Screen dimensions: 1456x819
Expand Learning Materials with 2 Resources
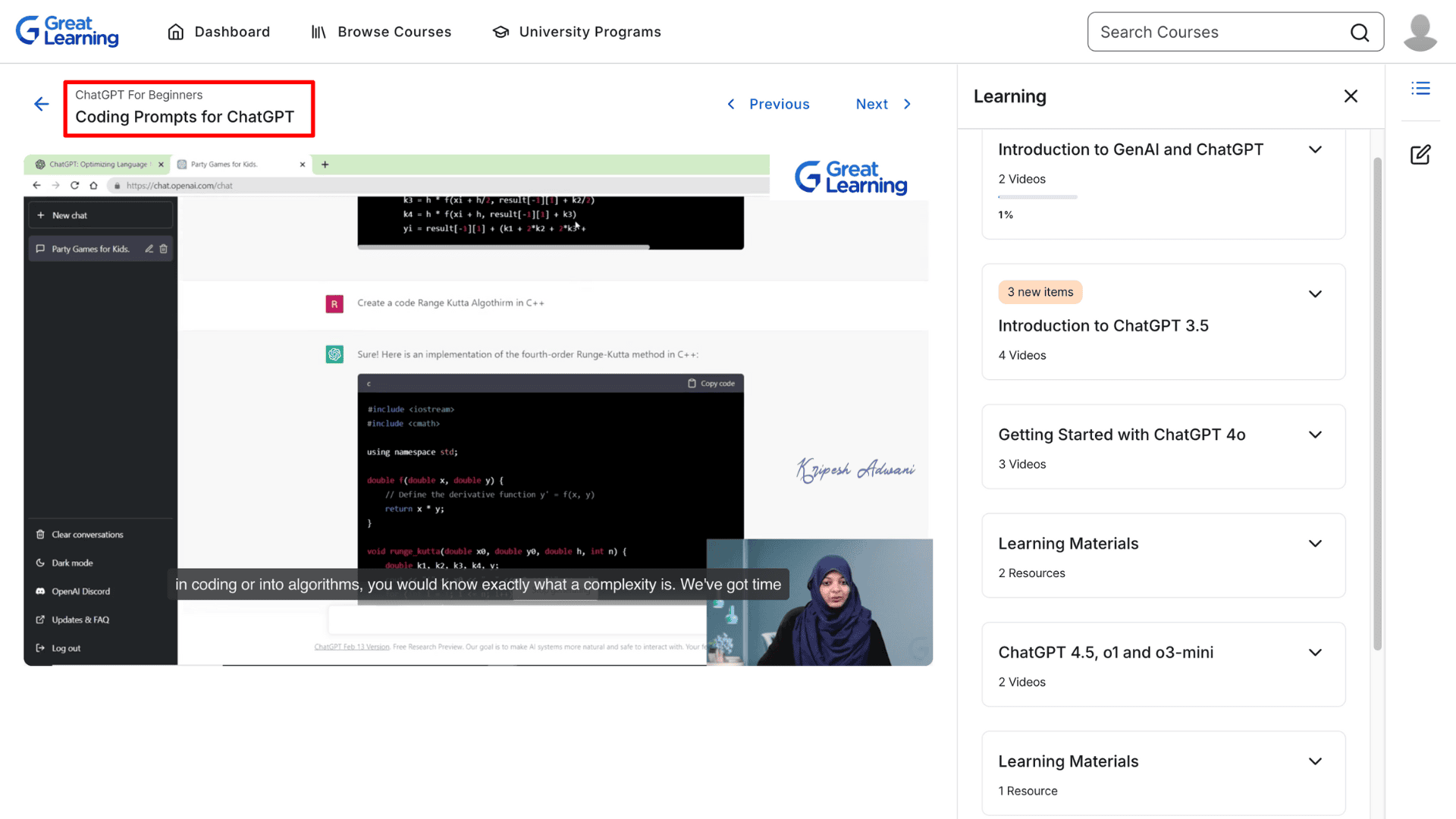pos(1315,544)
